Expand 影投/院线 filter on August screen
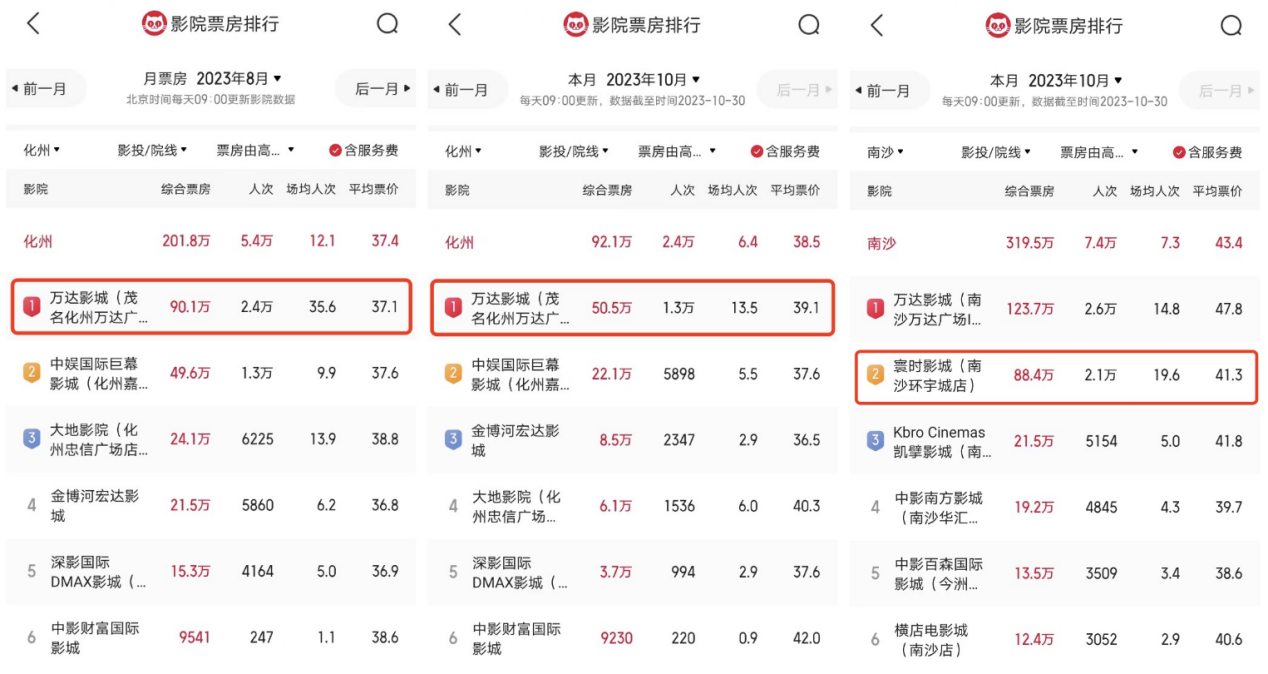Viewport: 1268px width, 674px height. (x=152, y=151)
